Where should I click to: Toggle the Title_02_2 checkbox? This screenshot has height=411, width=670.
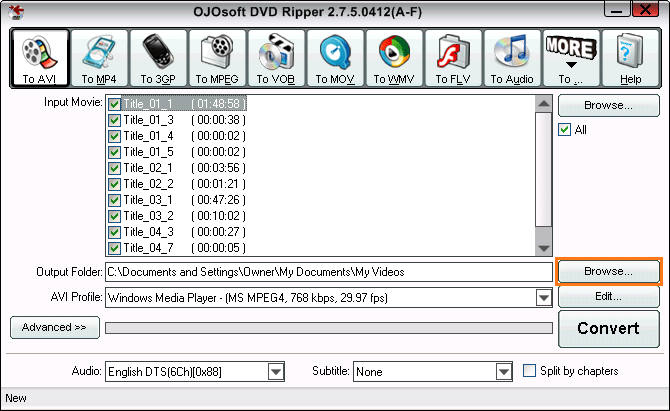[114, 184]
